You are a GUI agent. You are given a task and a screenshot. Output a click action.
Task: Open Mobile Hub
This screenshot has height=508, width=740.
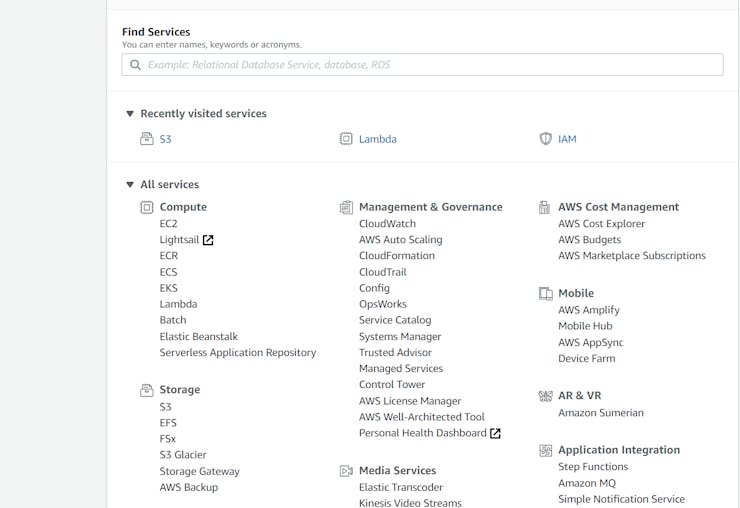tap(585, 326)
